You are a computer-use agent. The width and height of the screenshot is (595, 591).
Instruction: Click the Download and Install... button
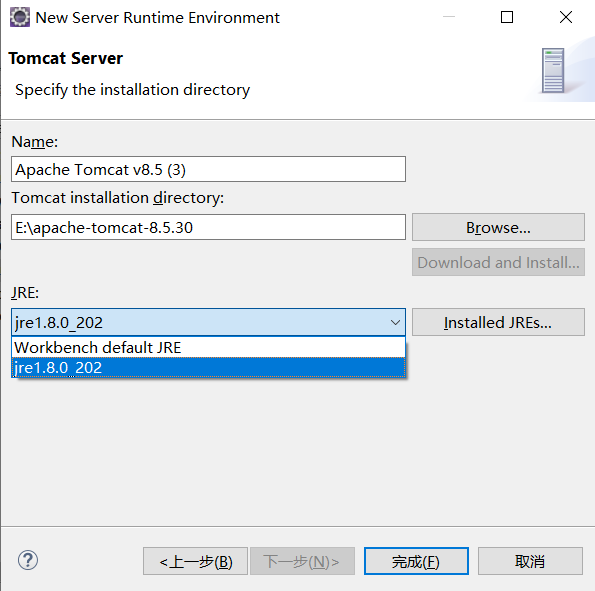click(498, 262)
